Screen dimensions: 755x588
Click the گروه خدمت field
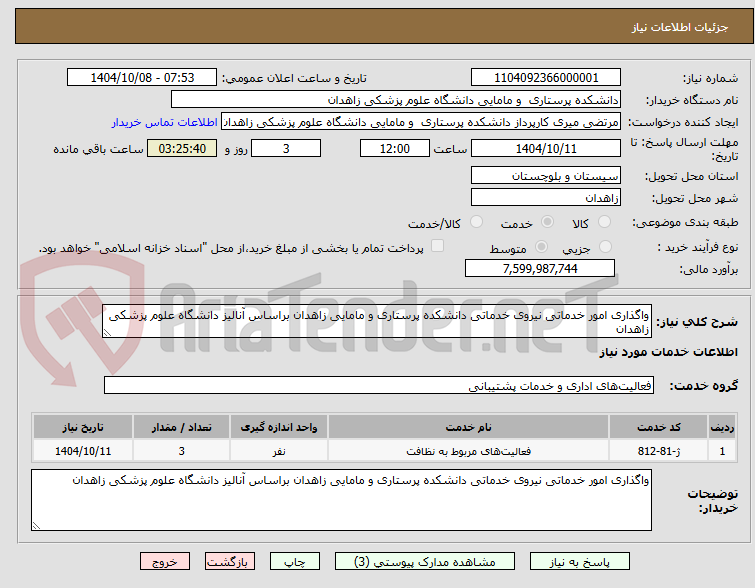pyautogui.click(x=379, y=385)
